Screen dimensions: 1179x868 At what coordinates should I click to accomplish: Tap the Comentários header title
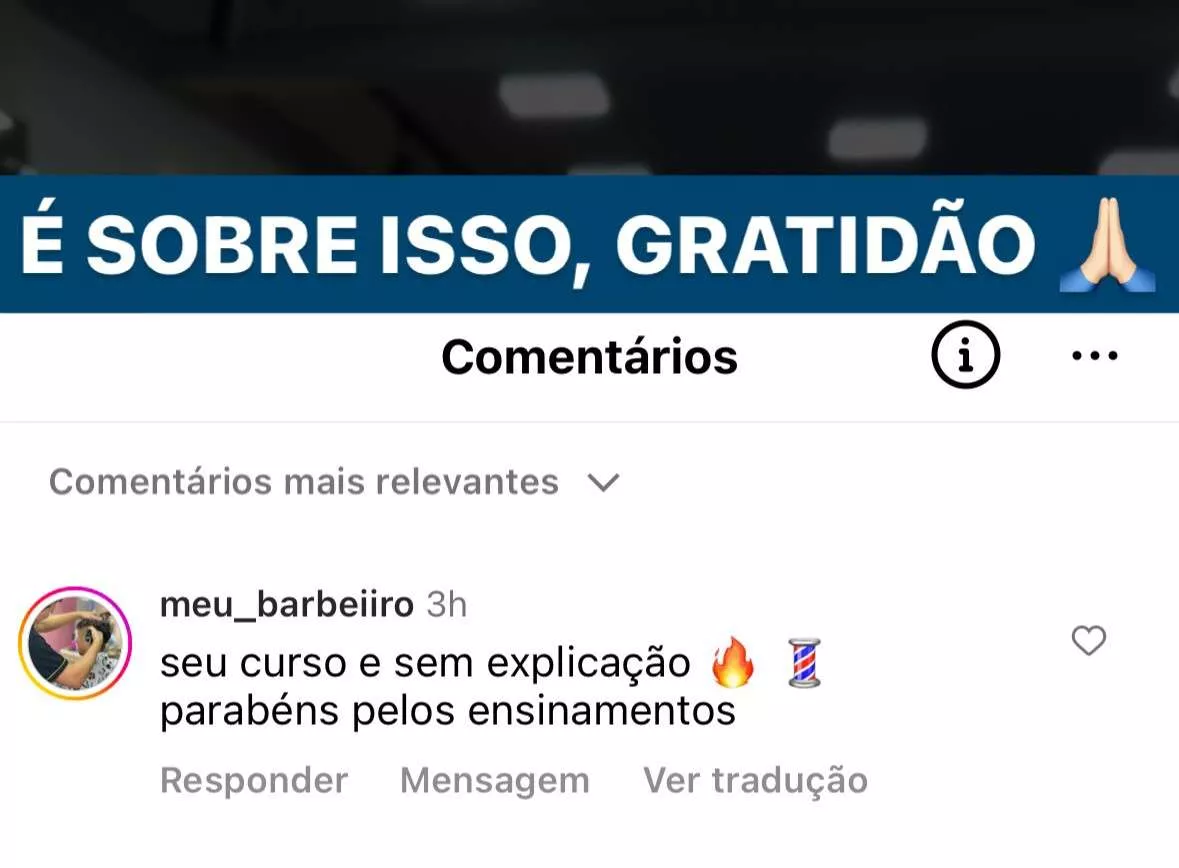tap(590, 357)
